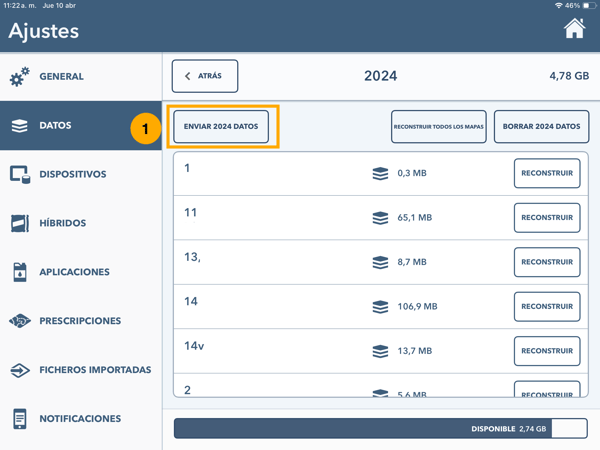600x450 pixels.
Task: Click layers icon next to 13,7 MB
Action: point(380,351)
